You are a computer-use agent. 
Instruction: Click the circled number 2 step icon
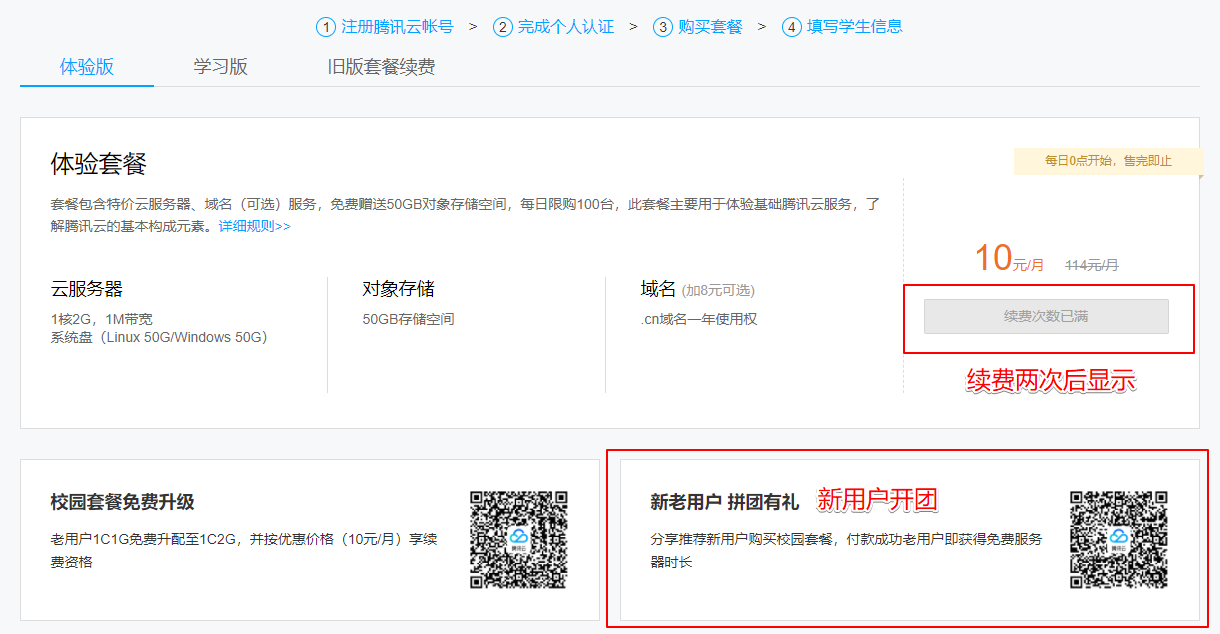click(503, 27)
